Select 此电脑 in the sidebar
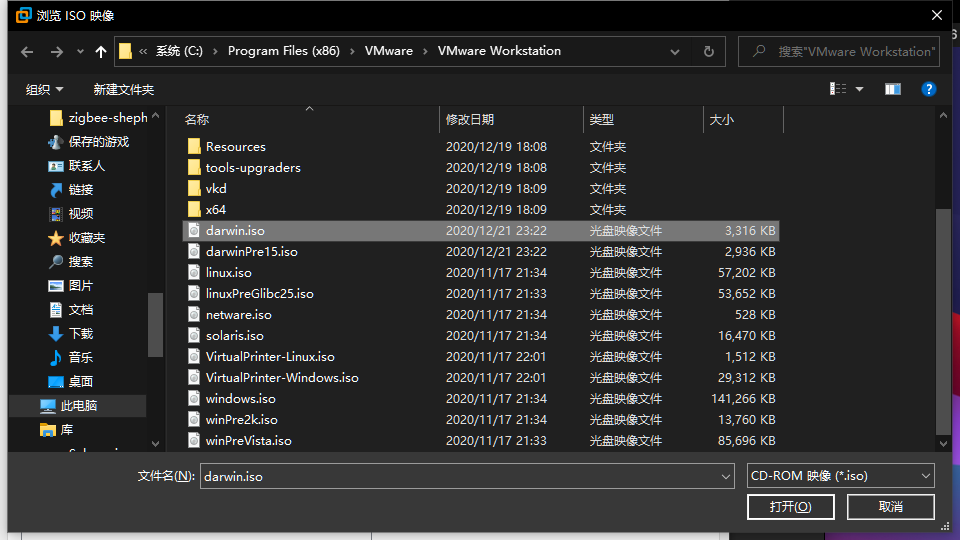 click(x=78, y=405)
